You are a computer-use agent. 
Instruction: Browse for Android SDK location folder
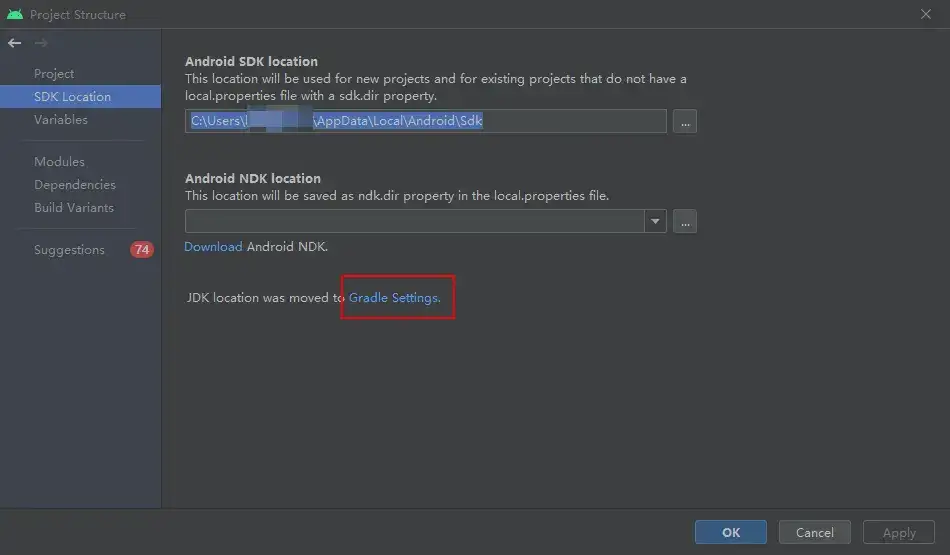[685, 121]
